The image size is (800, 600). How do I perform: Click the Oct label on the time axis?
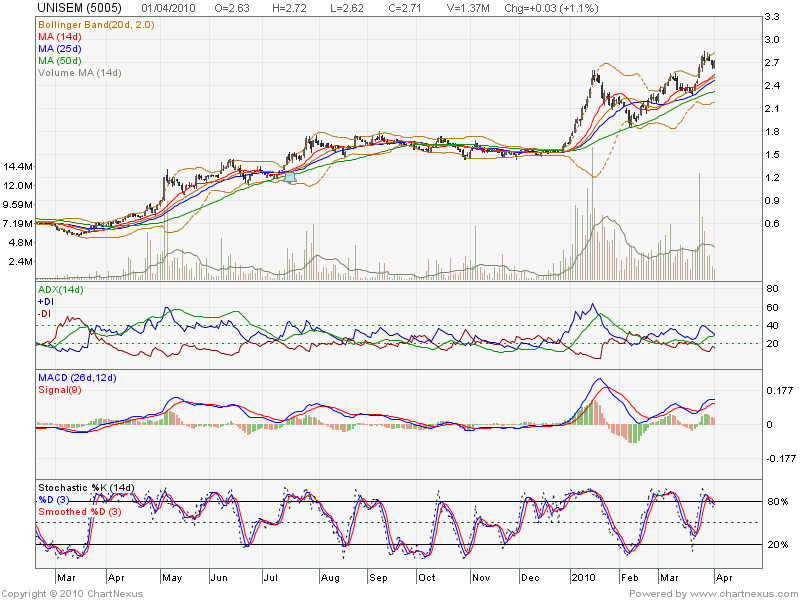coord(427,578)
